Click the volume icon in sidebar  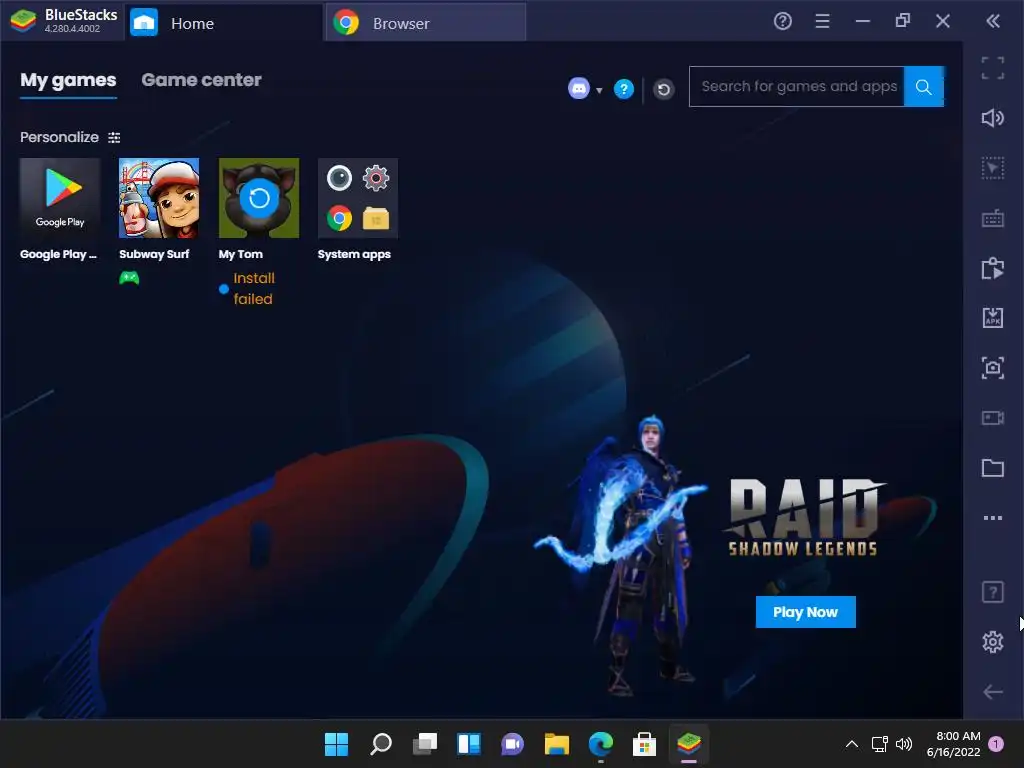pos(993,118)
